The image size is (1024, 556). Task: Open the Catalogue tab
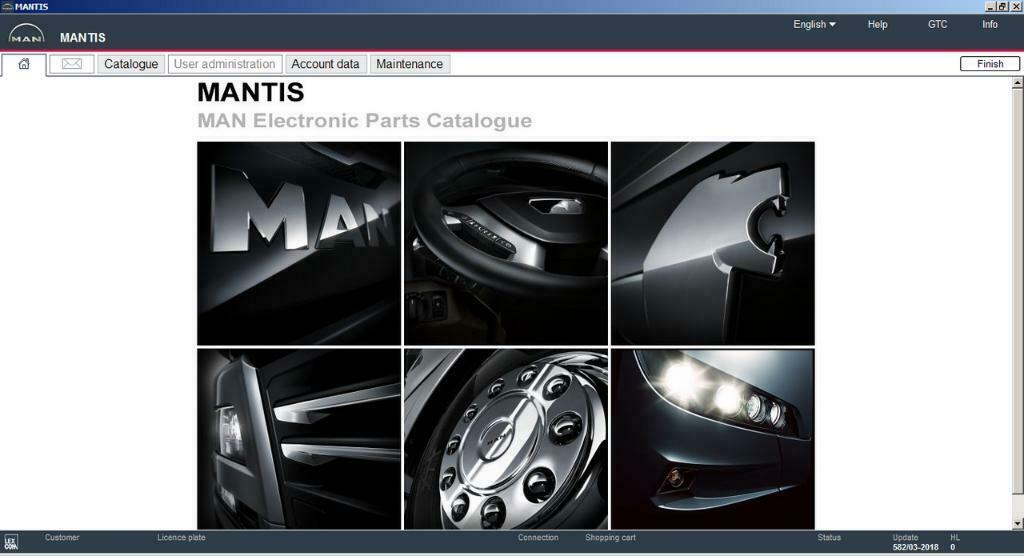(x=131, y=64)
